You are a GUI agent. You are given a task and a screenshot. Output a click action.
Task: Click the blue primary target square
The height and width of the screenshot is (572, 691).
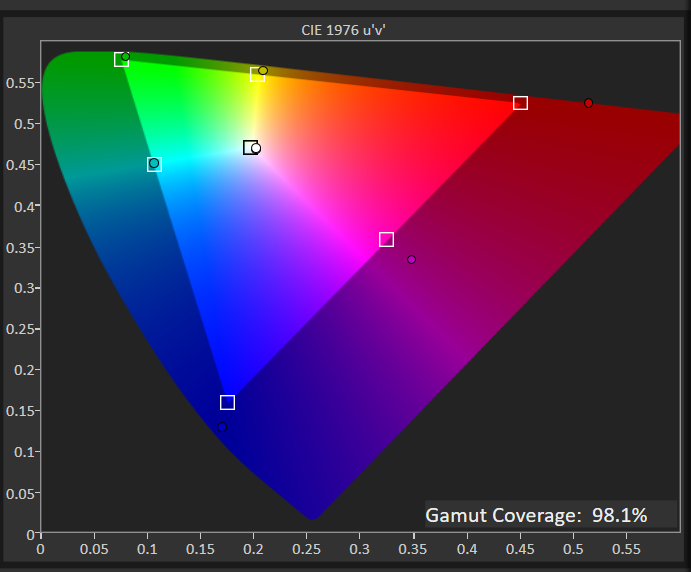coord(227,402)
